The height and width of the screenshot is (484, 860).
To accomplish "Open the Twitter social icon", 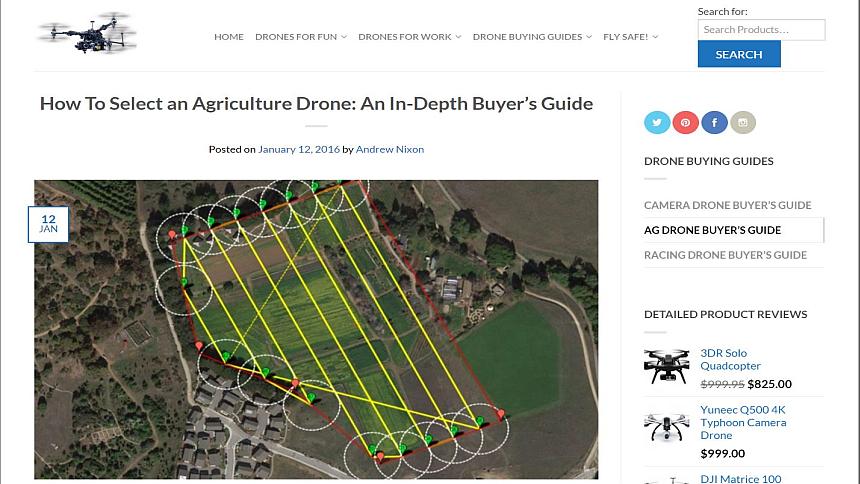I will tap(657, 122).
